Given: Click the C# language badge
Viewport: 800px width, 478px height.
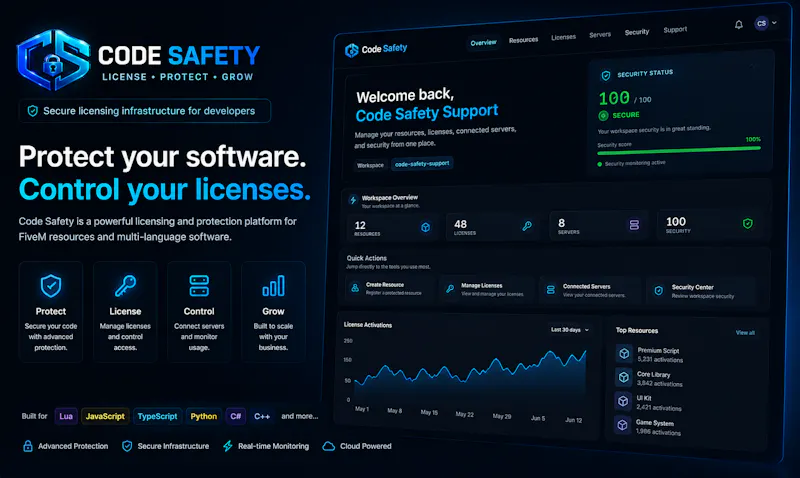Looking at the screenshot, I should [x=235, y=416].
